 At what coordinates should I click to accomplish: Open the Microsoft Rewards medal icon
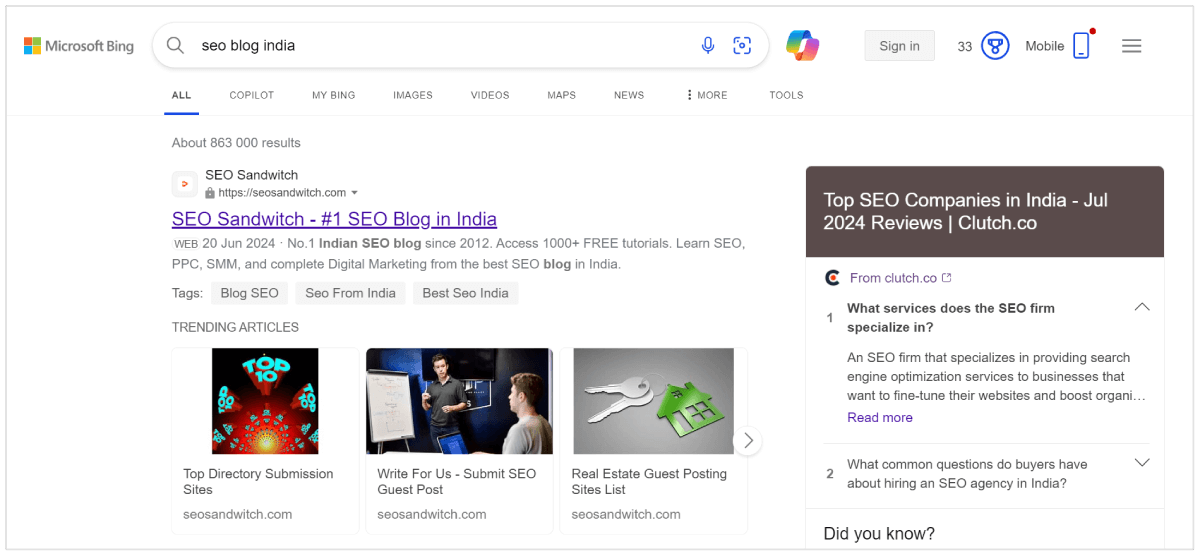pos(994,46)
